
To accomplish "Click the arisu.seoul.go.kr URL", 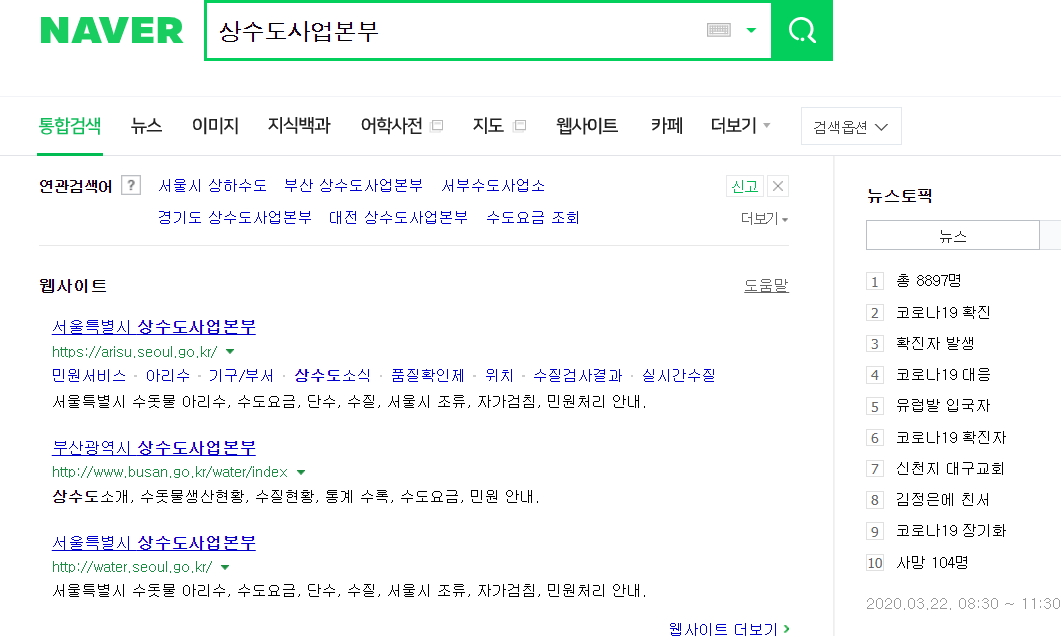I will pos(135,352).
